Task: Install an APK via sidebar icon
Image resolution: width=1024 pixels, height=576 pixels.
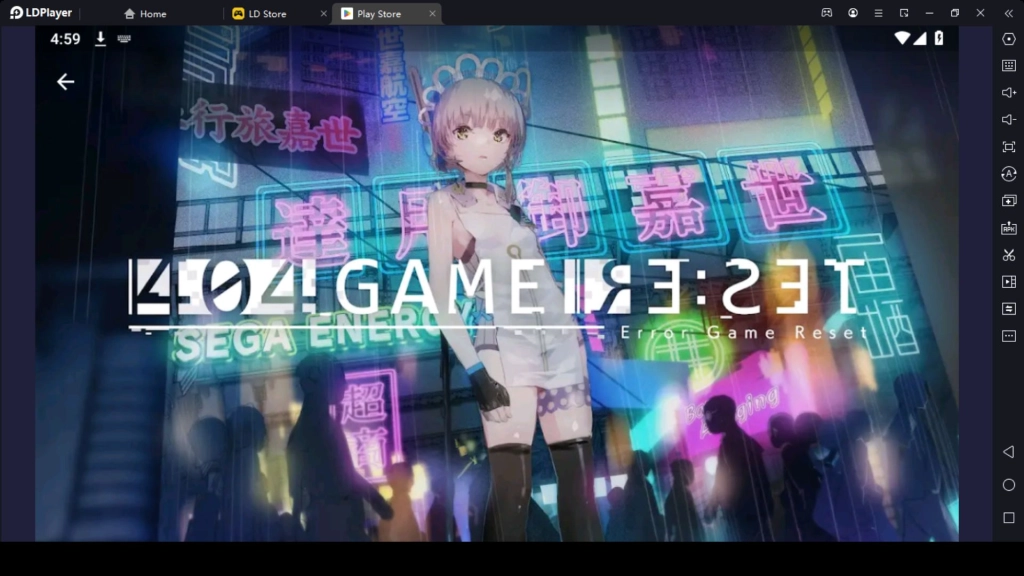Action: 1008,228
